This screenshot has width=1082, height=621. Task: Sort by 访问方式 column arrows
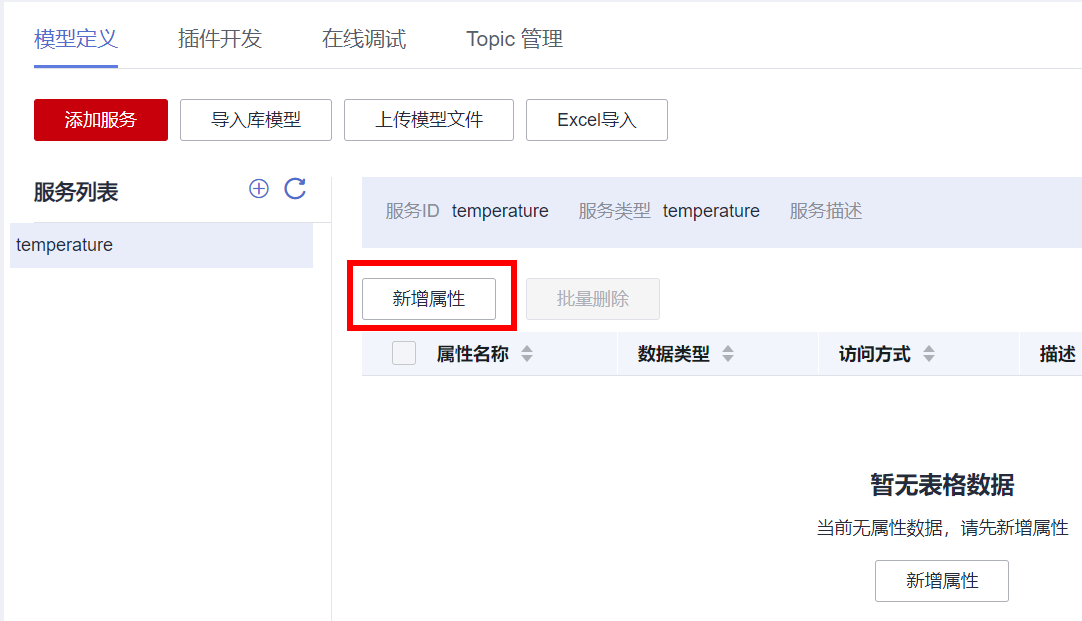929,354
